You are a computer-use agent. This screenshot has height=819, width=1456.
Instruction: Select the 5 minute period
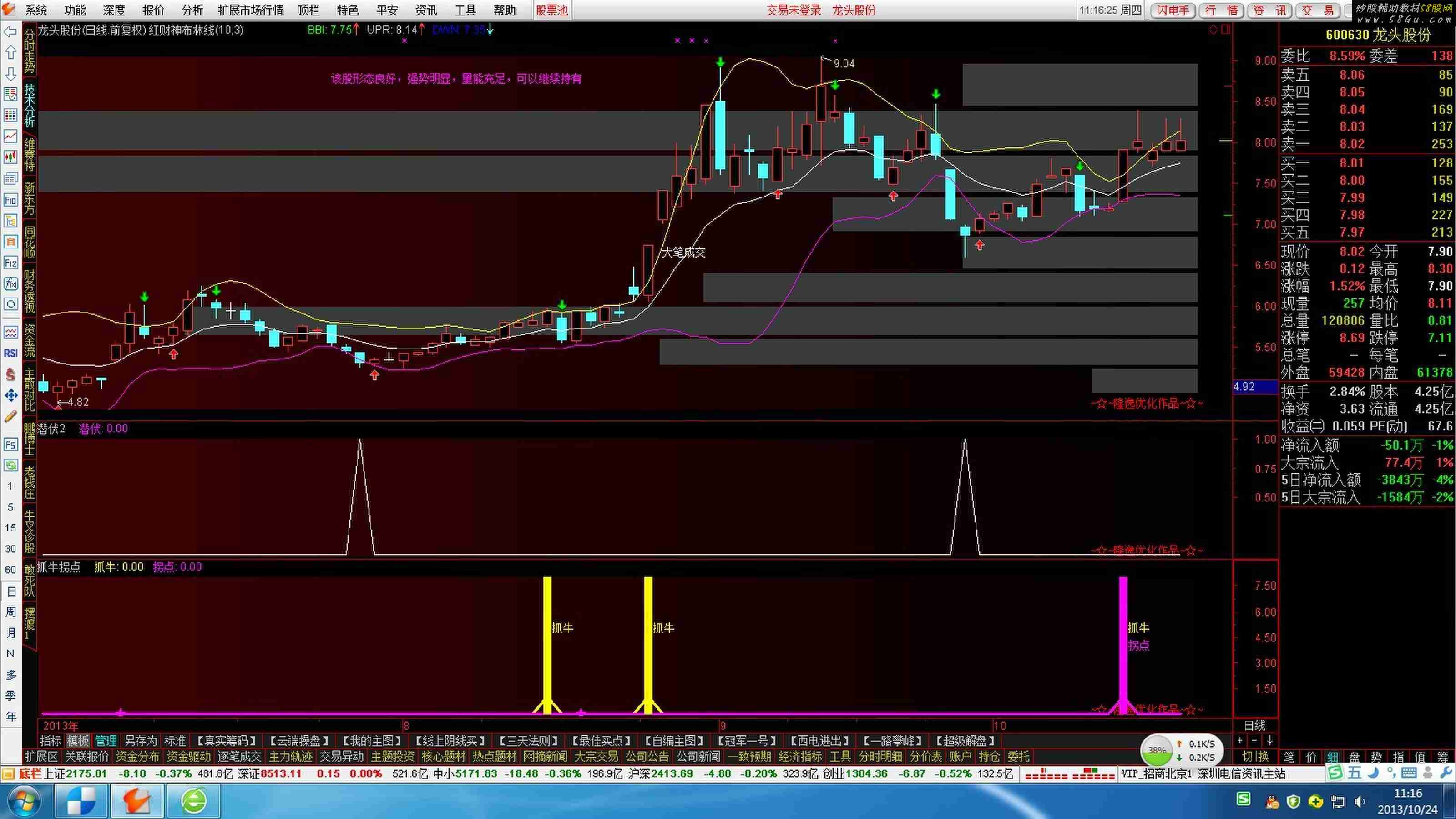click(10, 507)
